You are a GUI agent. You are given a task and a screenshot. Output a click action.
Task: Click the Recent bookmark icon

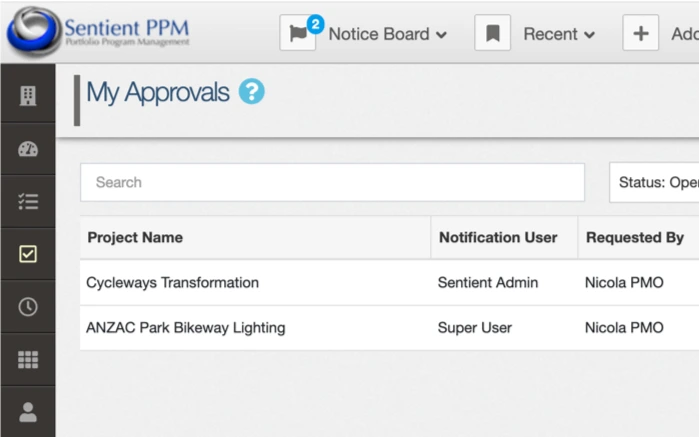pyautogui.click(x=492, y=33)
